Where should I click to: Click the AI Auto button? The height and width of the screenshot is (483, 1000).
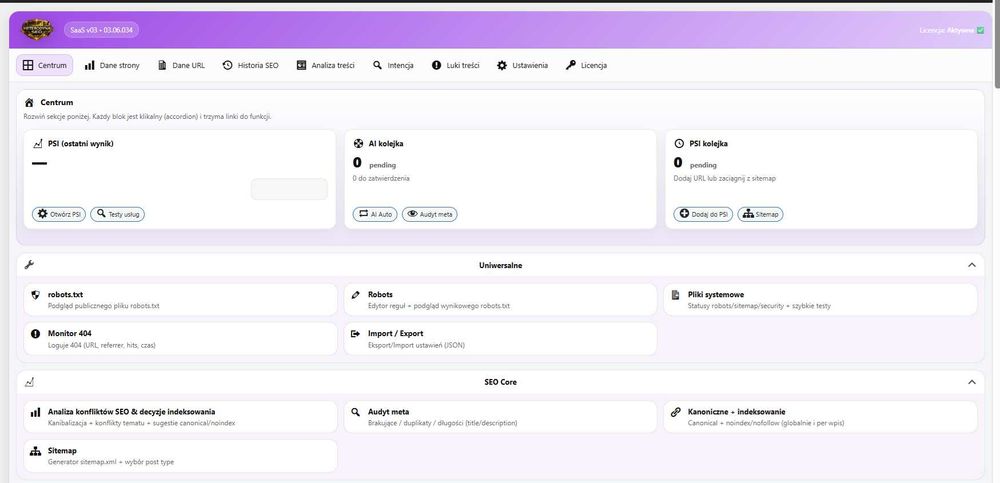click(x=375, y=214)
